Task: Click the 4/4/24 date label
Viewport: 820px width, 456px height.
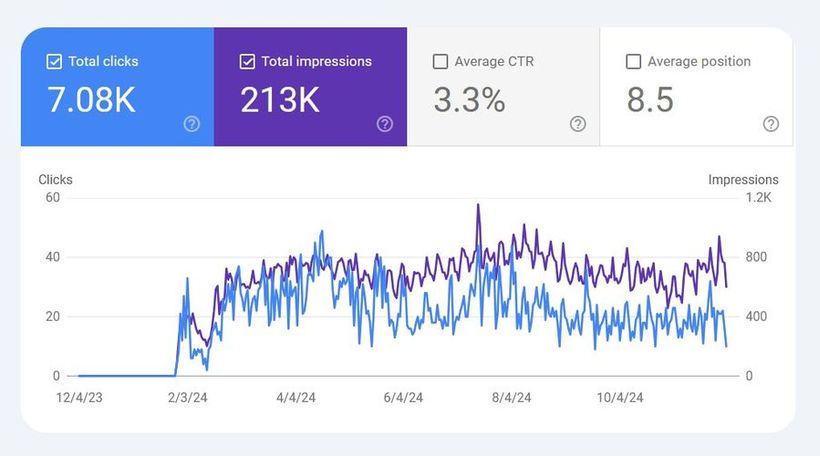Action: click(296, 397)
